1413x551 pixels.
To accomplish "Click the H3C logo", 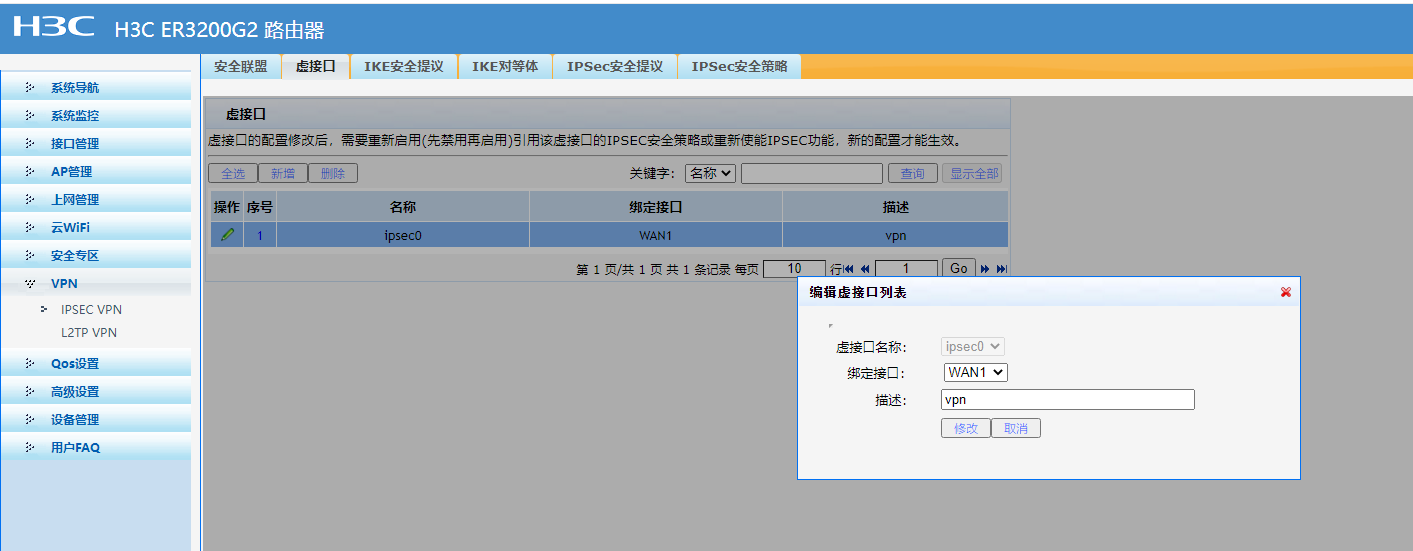I will [54, 27].
